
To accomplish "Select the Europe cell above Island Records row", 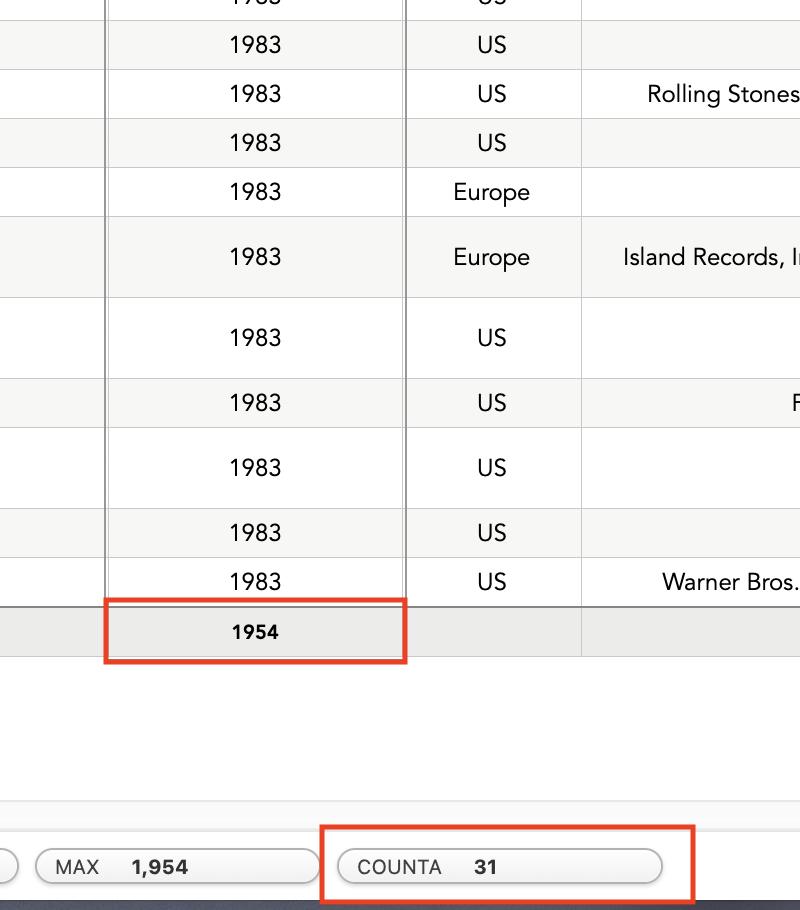I will click(492, 192).
